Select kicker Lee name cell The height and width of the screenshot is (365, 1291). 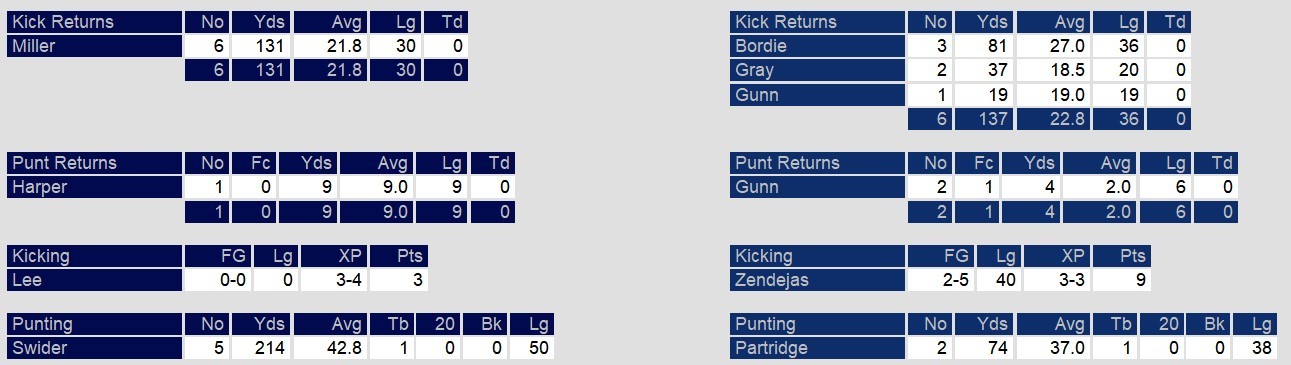pos(95,280)
